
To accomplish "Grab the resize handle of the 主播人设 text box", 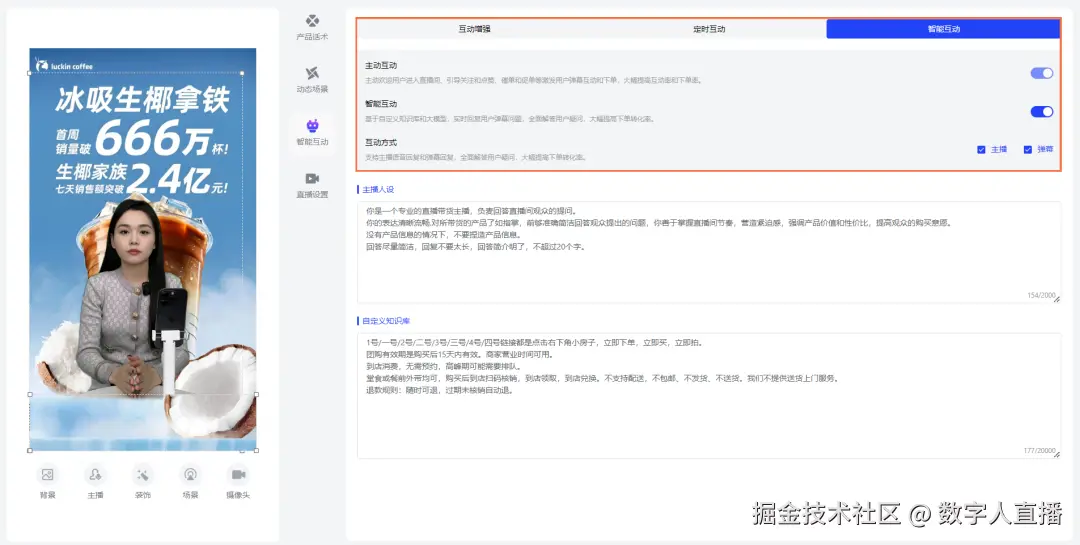I will tap(1057, 299).
